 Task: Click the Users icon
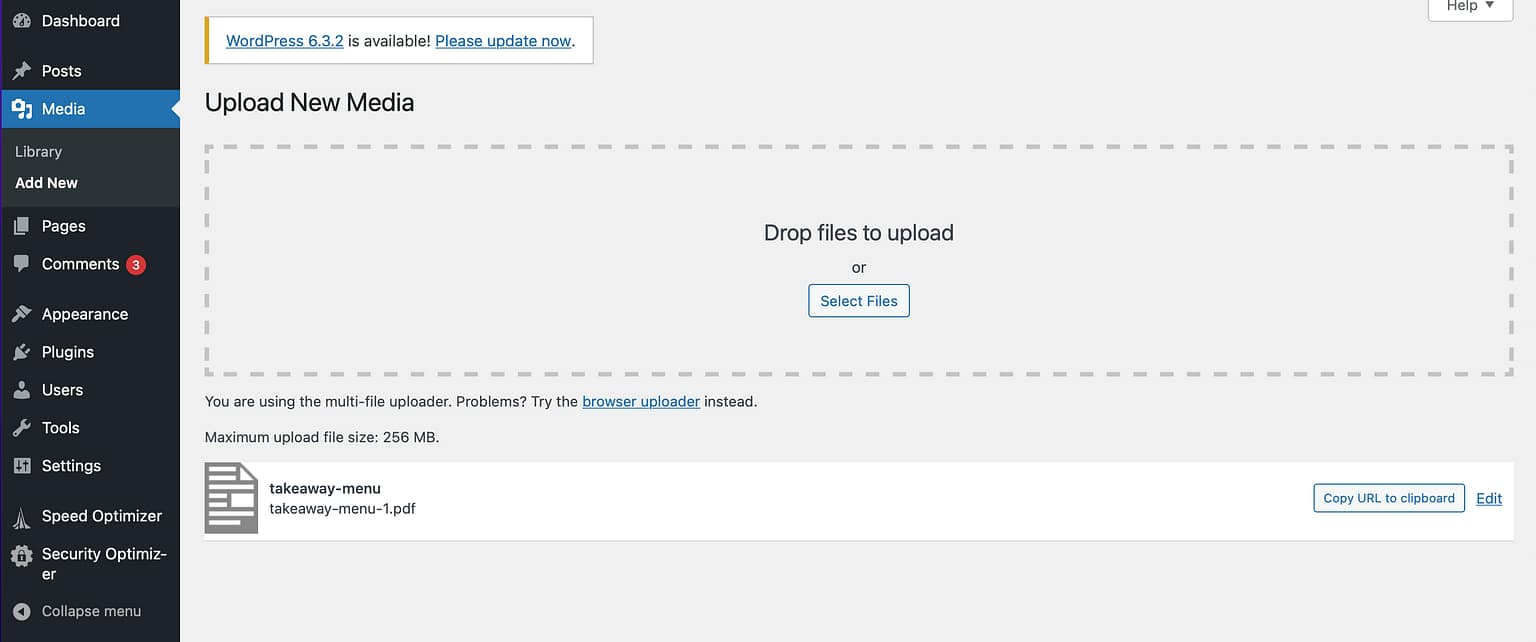click(x=22, y=389)
